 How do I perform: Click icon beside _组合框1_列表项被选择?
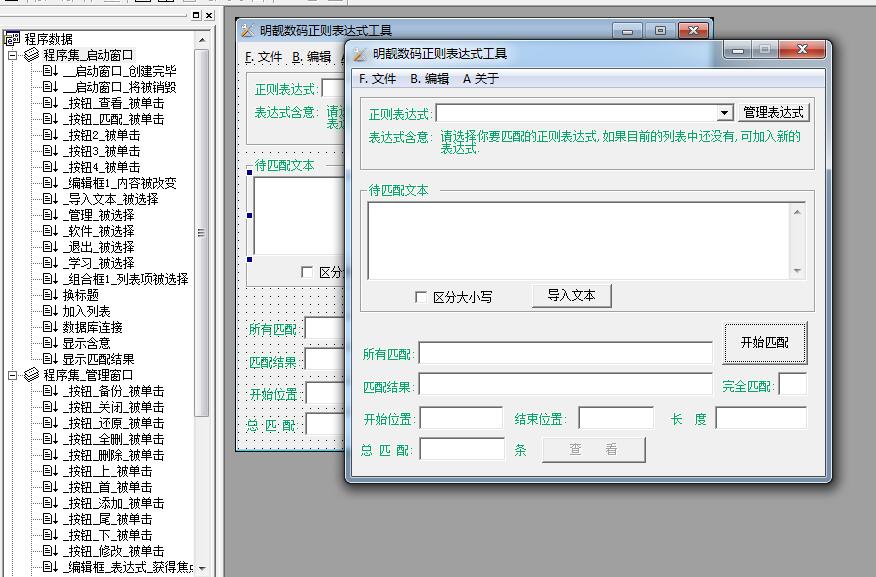point(50,279)
